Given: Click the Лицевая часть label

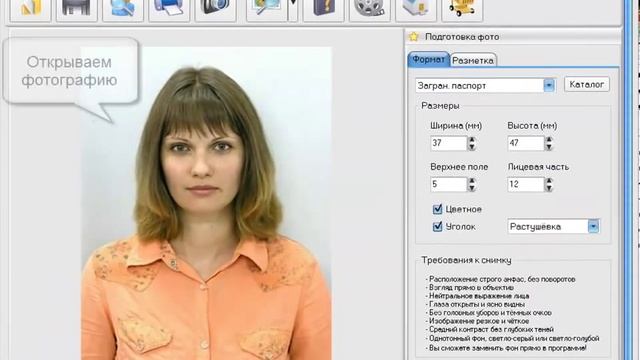Looking at the screenshot, I should 538,167.
